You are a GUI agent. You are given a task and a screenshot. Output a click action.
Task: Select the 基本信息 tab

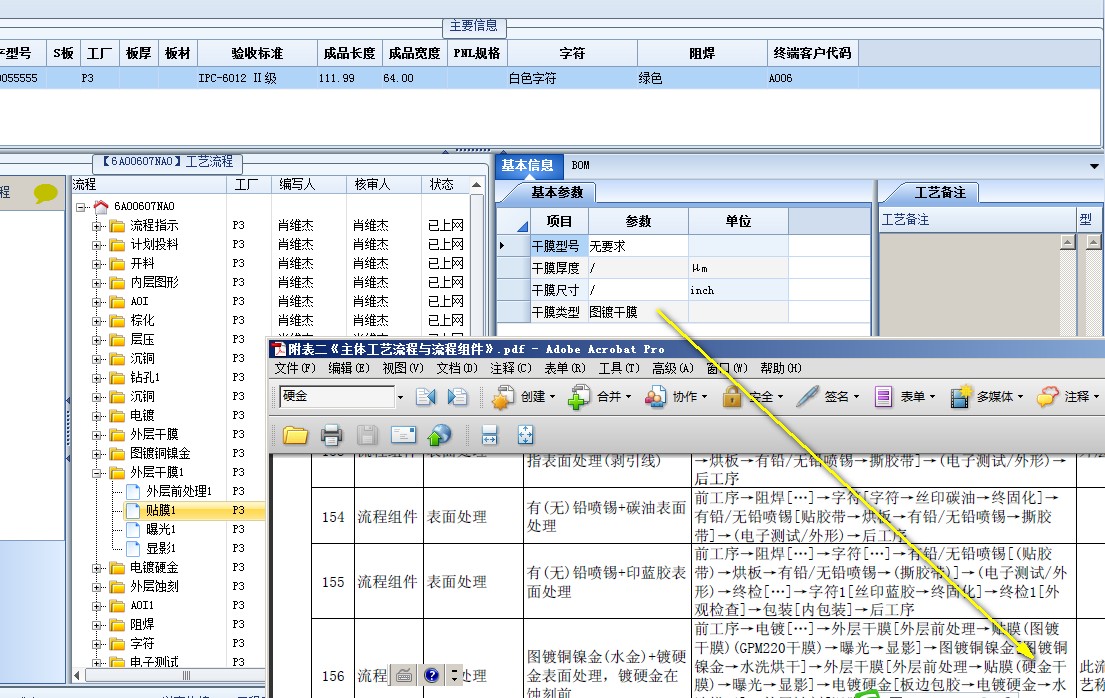point(527,166)
